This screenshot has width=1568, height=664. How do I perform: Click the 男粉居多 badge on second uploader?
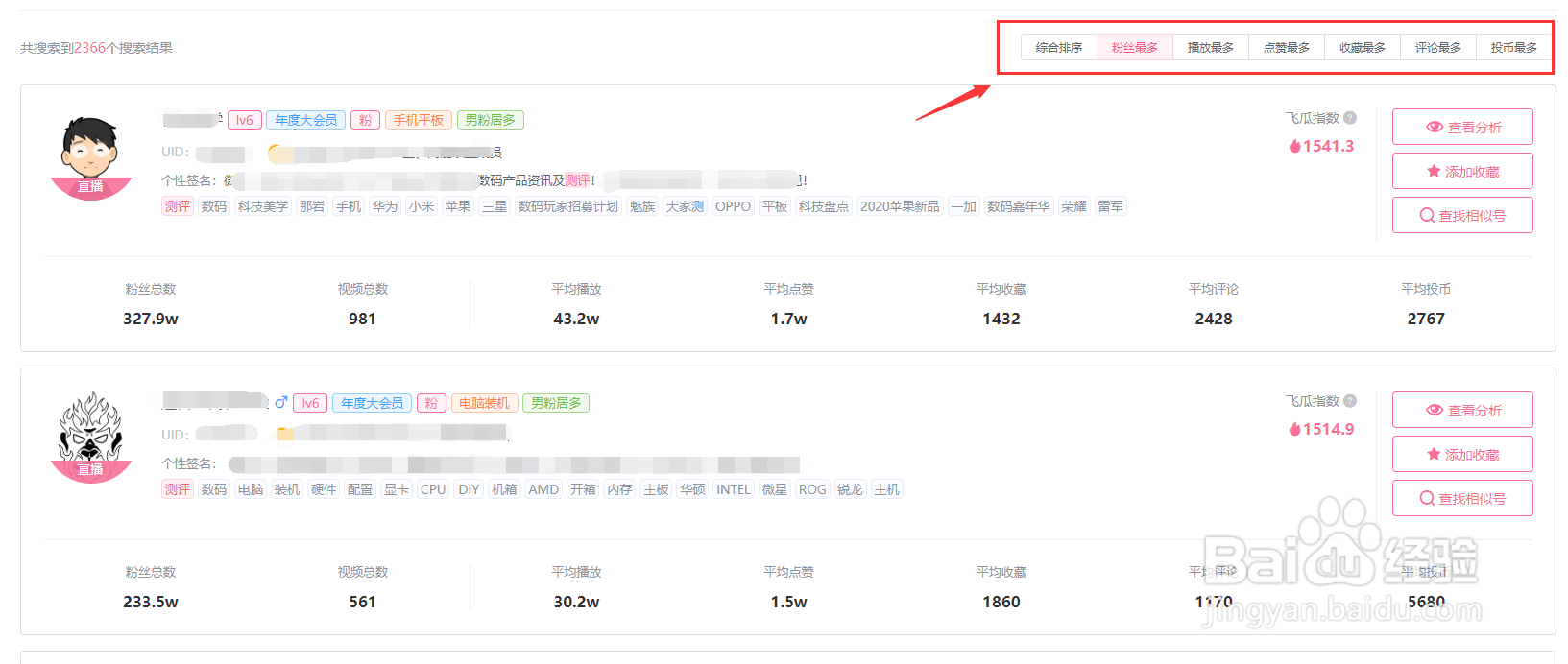[556, 403]
